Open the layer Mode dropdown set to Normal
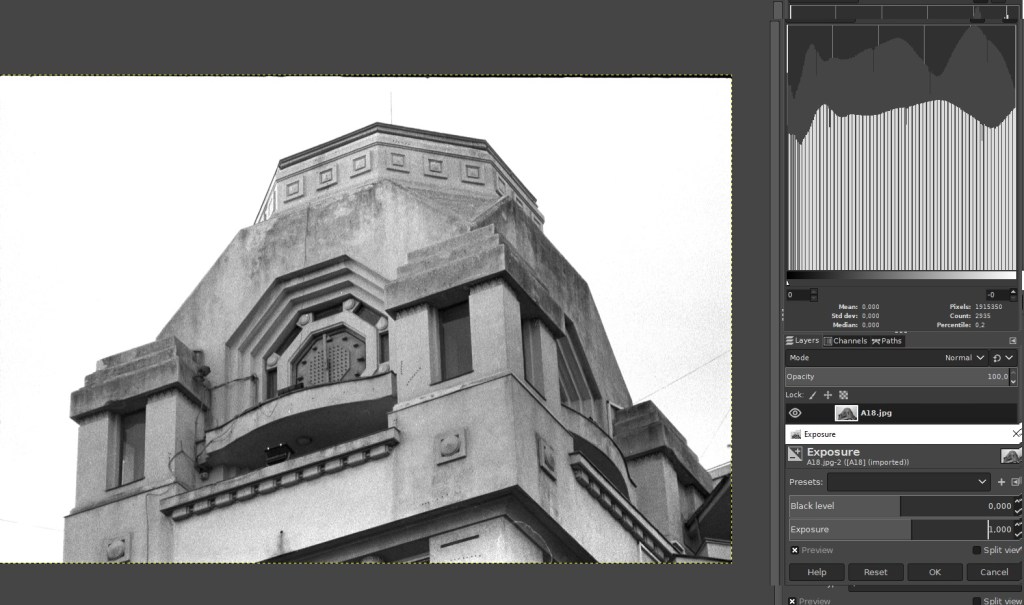1024x605 pixels. point(965,357)
